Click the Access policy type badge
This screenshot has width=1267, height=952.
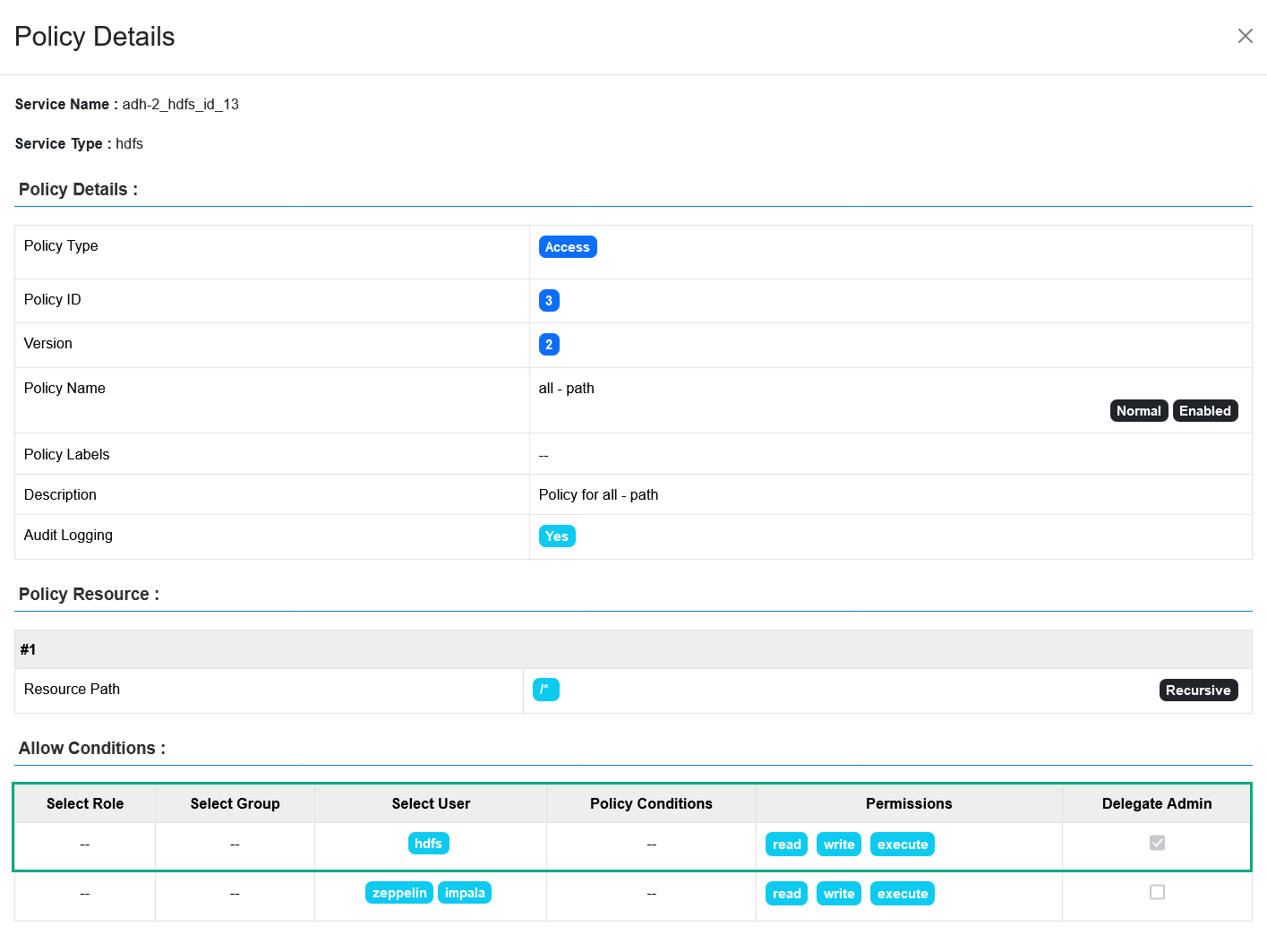[x=568, y=247]
